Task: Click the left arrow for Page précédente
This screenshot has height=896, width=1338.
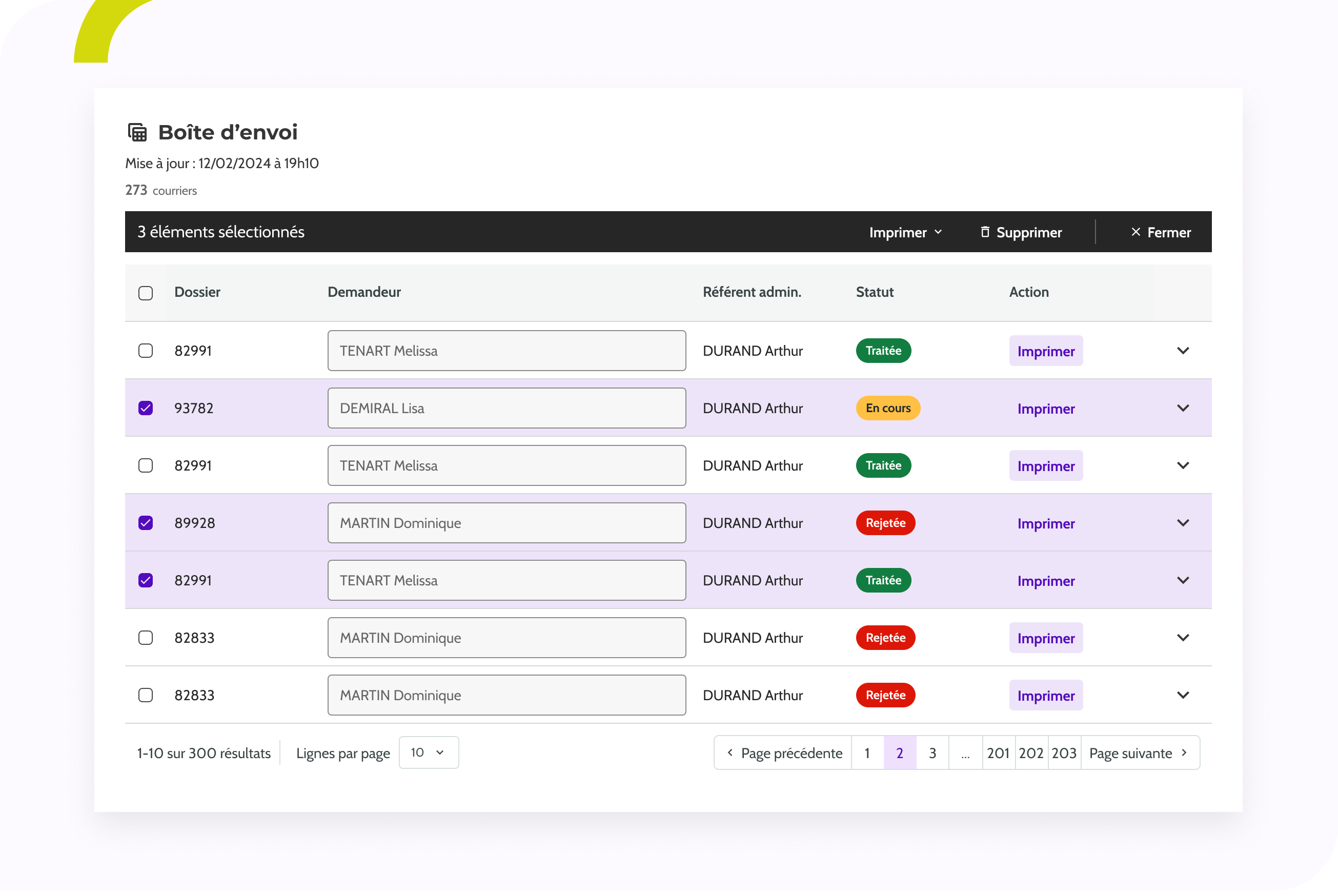Action: click(730, 752)
